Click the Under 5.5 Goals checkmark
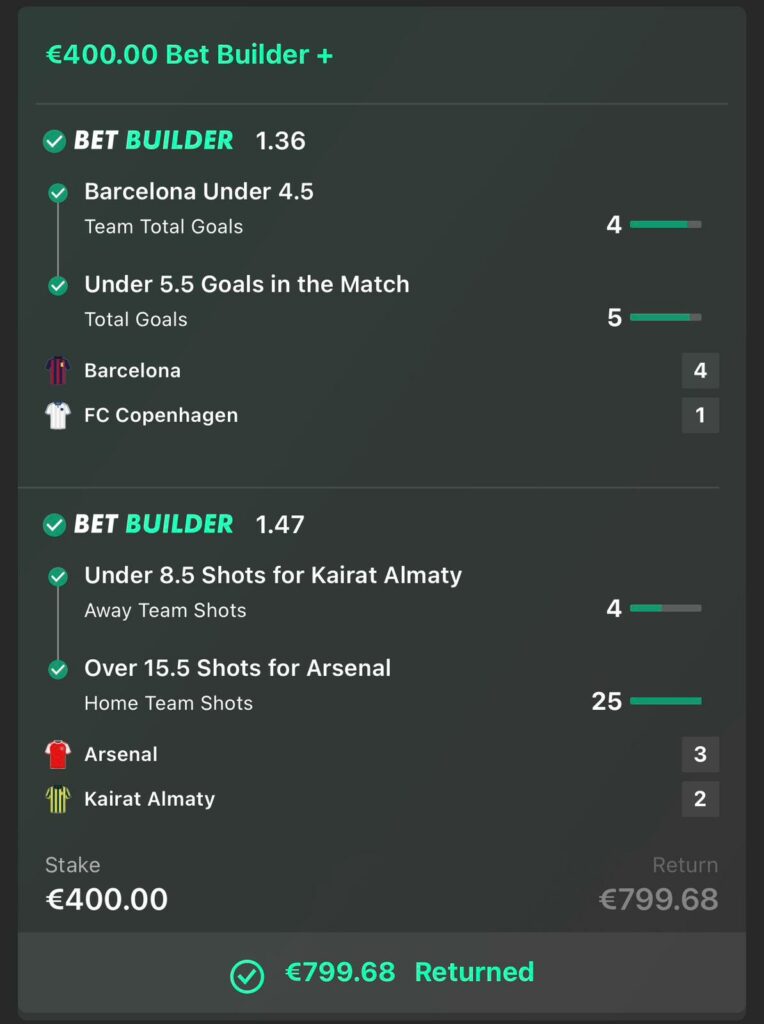Image resolution: width=764 pixels, height=1024 pixels. (x=58, y=285)
